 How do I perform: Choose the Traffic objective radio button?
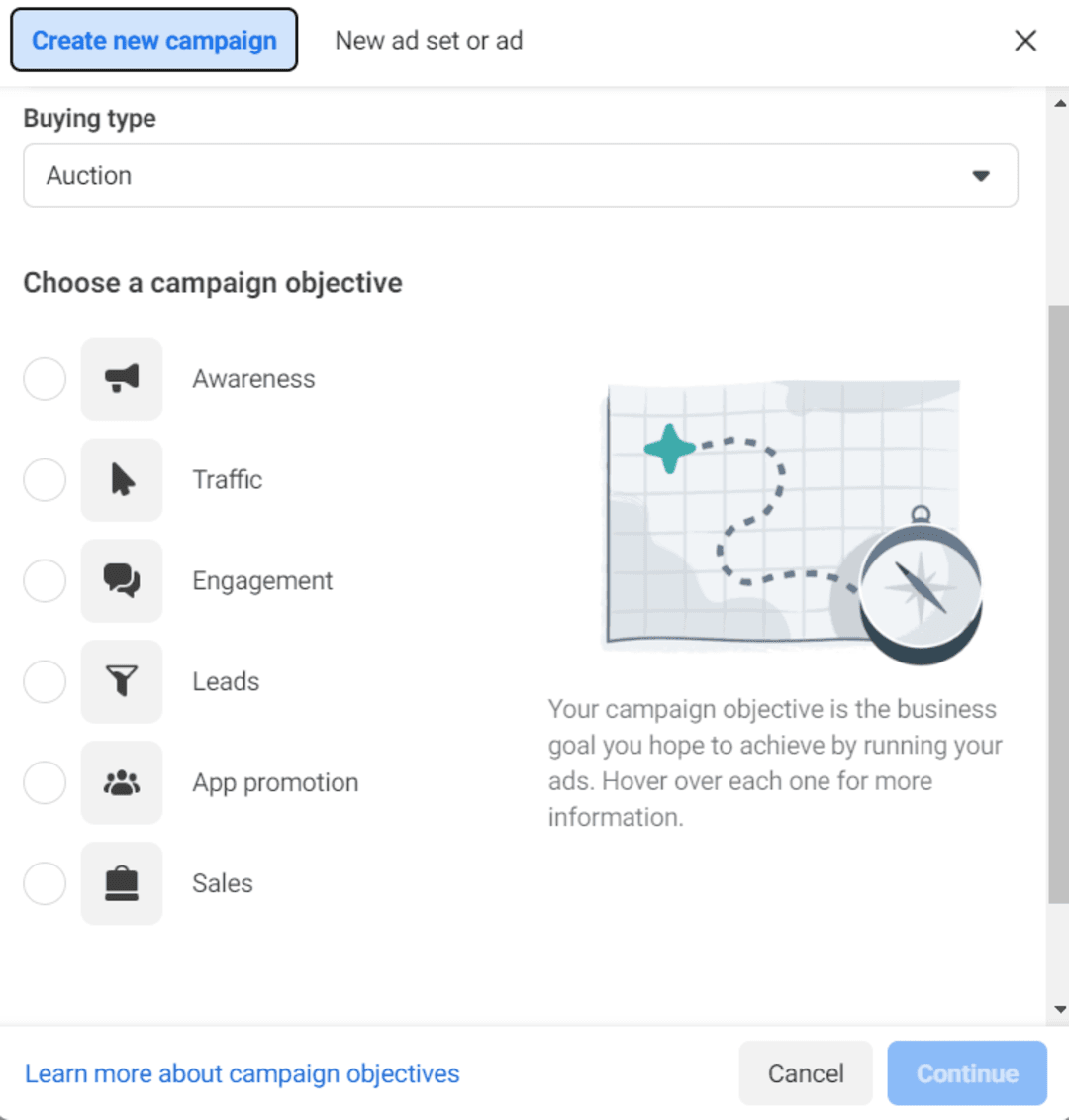pyautogui.click(x=45, y=479)
